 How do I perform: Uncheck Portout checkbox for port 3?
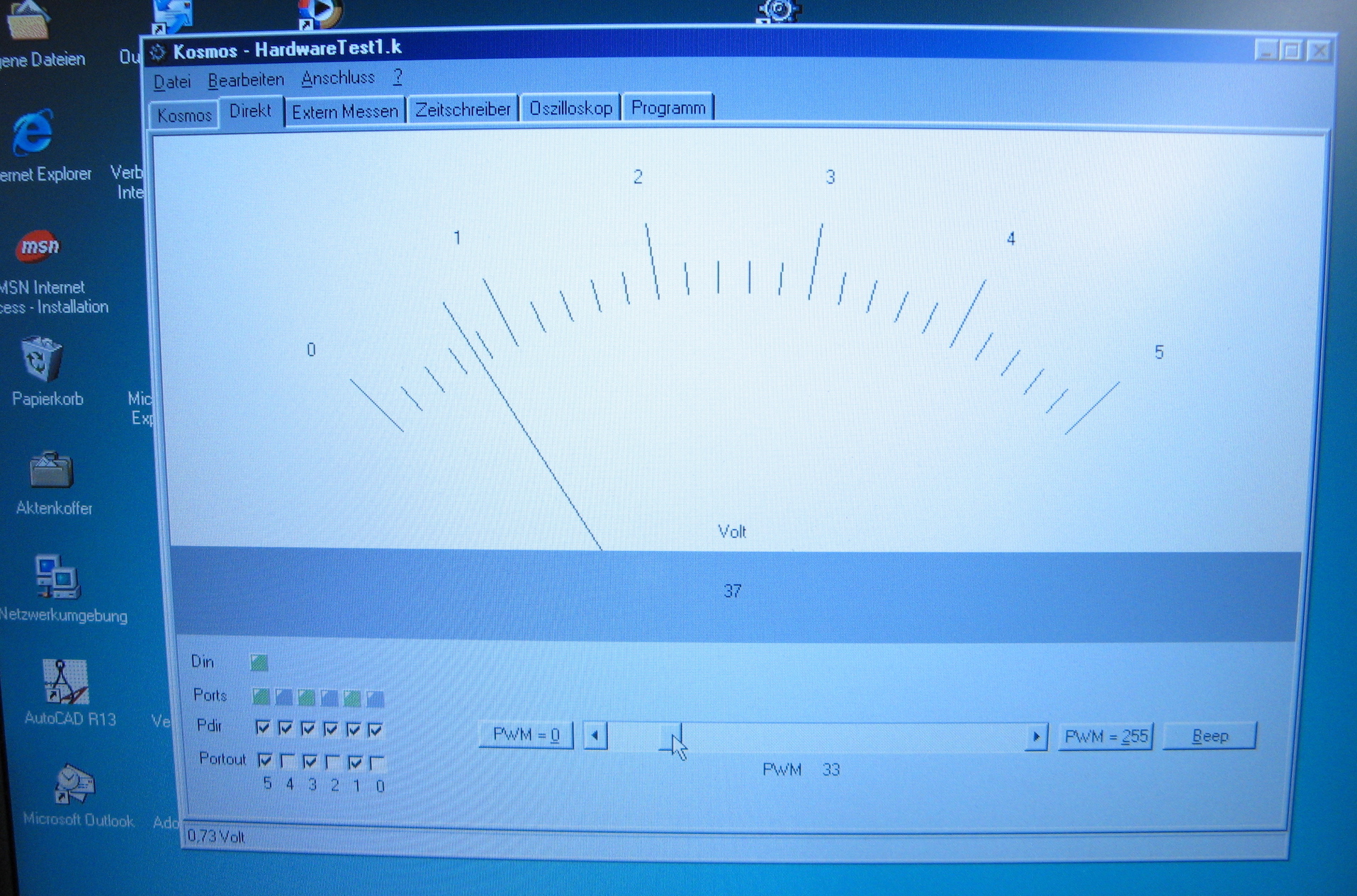(x=310, y=761)
